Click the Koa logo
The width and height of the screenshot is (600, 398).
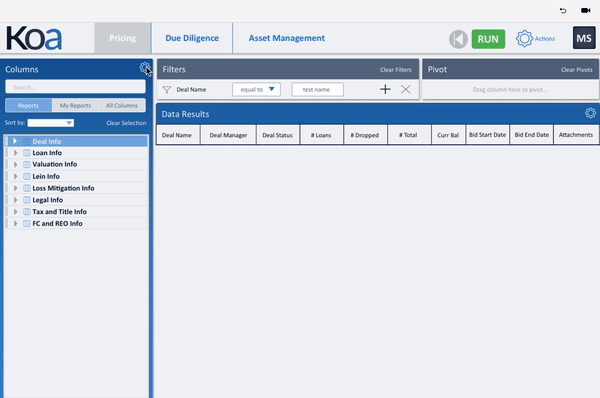click(34, 38)
